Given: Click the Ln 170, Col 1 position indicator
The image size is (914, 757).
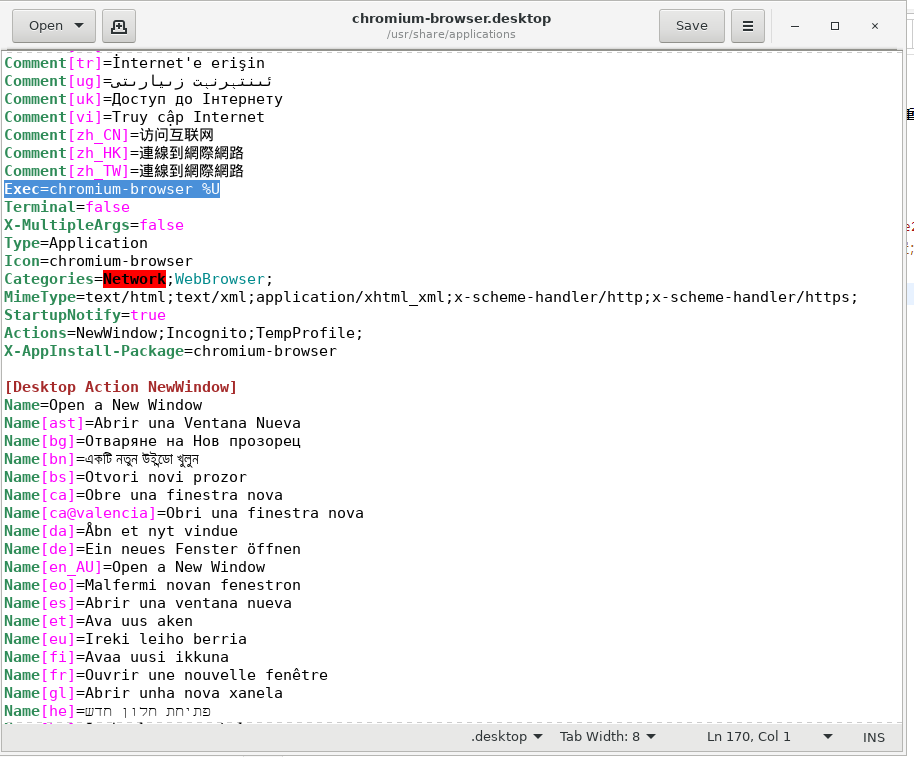Looking at the screenshot, I should point(748,737).
